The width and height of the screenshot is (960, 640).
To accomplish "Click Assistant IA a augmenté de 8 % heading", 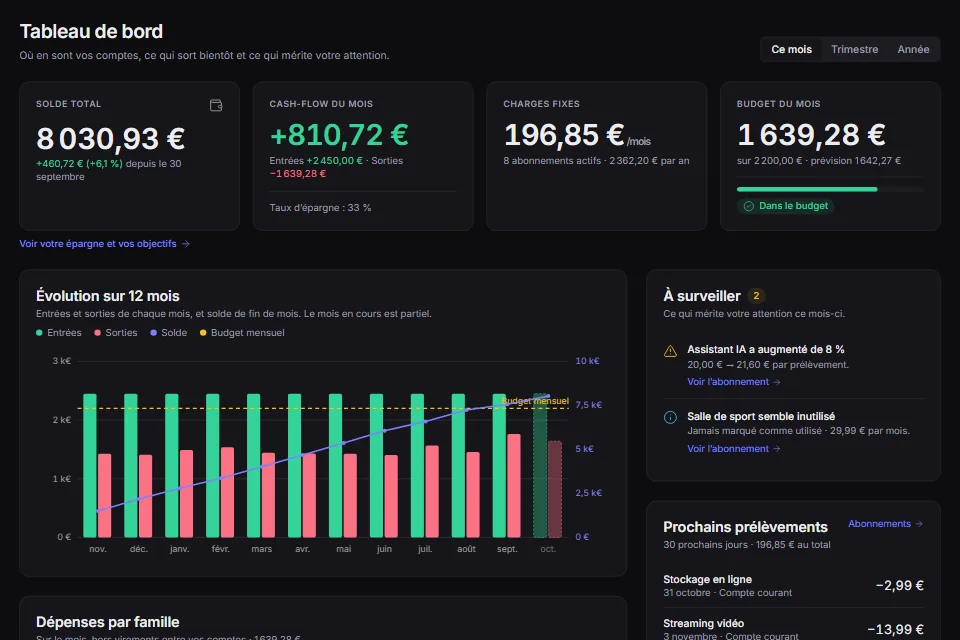I will tap(765, 349).
